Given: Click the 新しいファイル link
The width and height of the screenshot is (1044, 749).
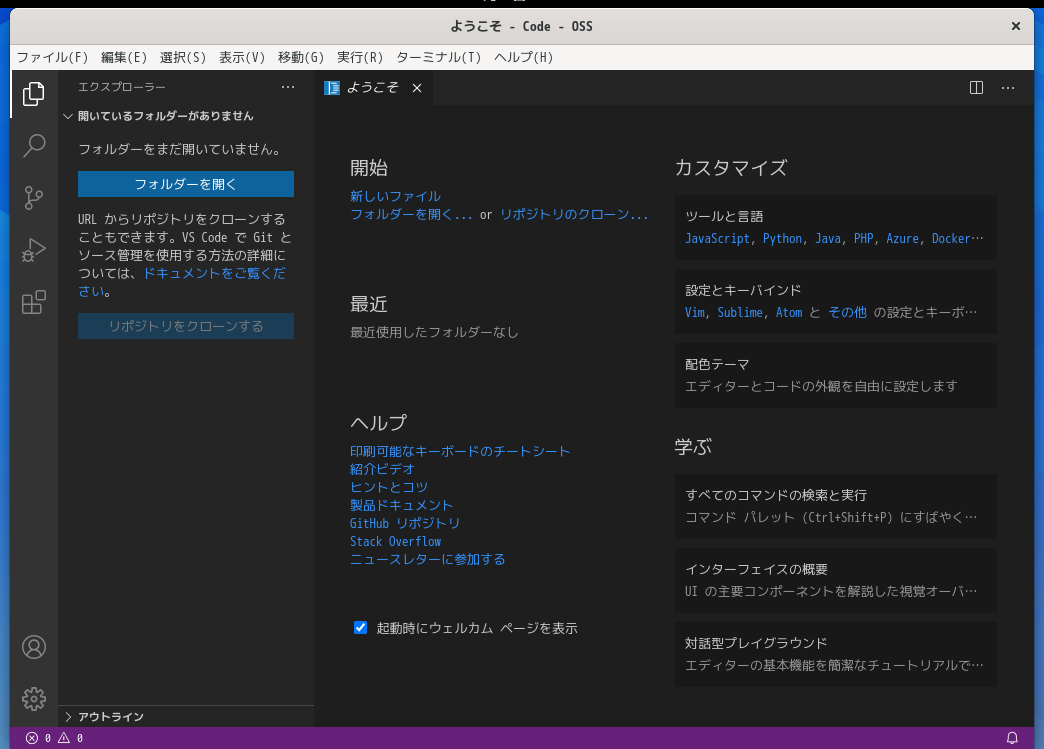Looking at the screenshot, I should coord(395,196).
